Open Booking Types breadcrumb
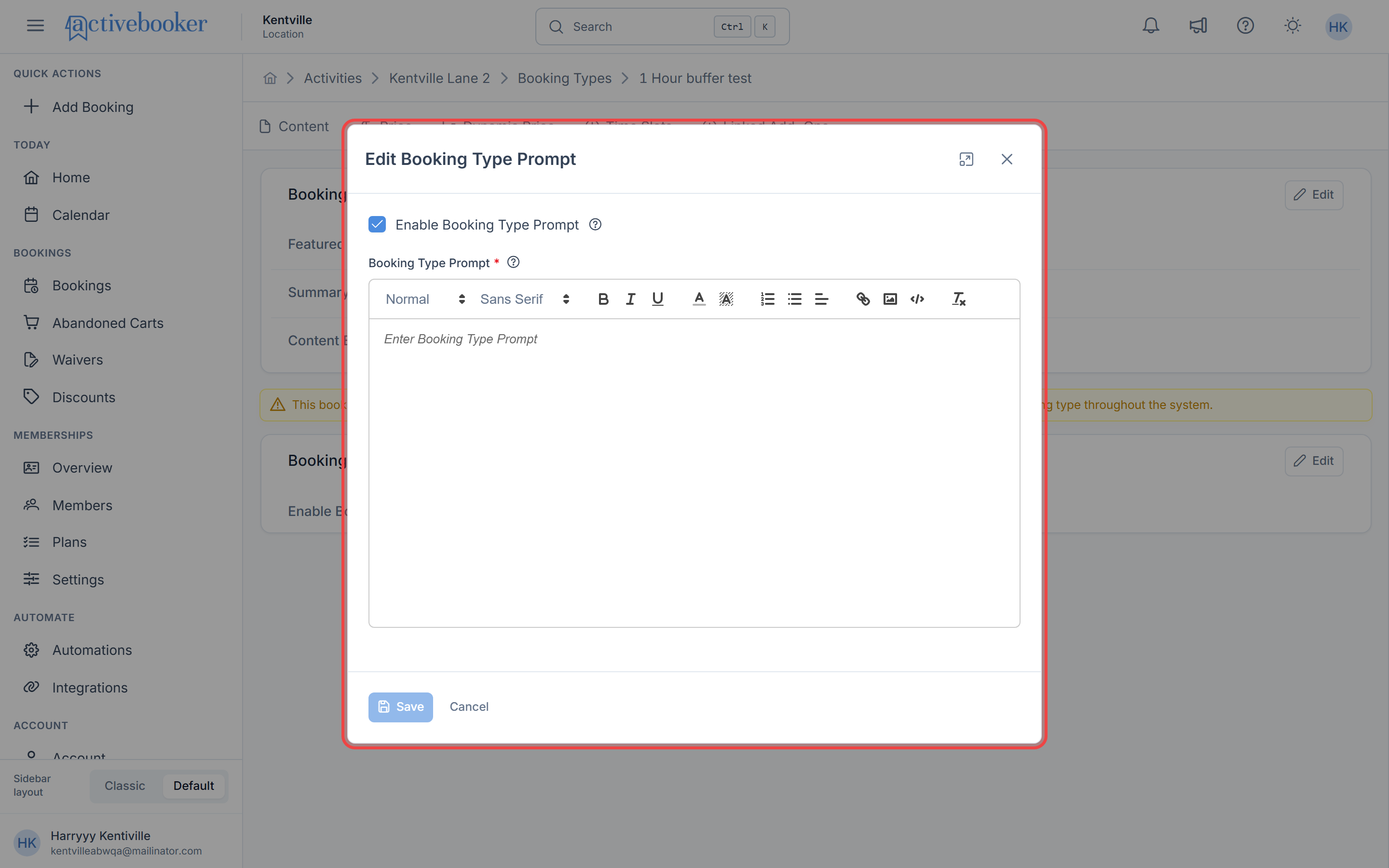 [564, 78]
